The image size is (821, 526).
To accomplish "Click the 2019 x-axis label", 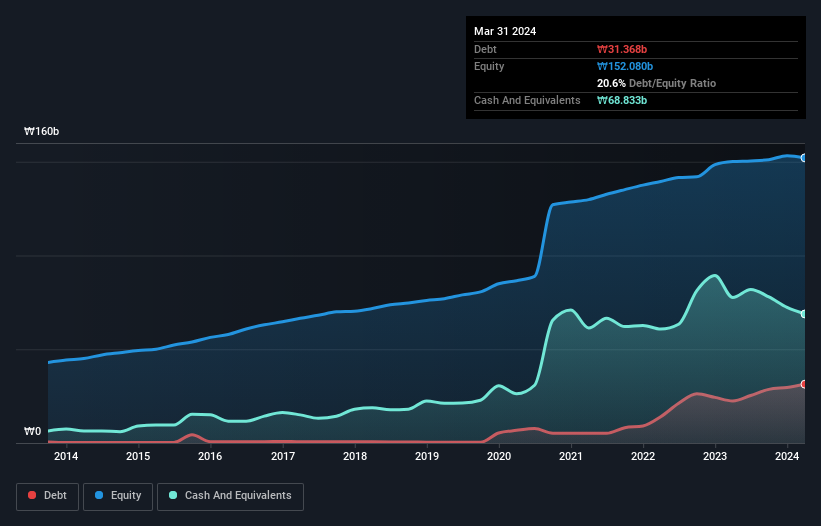I will [427, 456].
